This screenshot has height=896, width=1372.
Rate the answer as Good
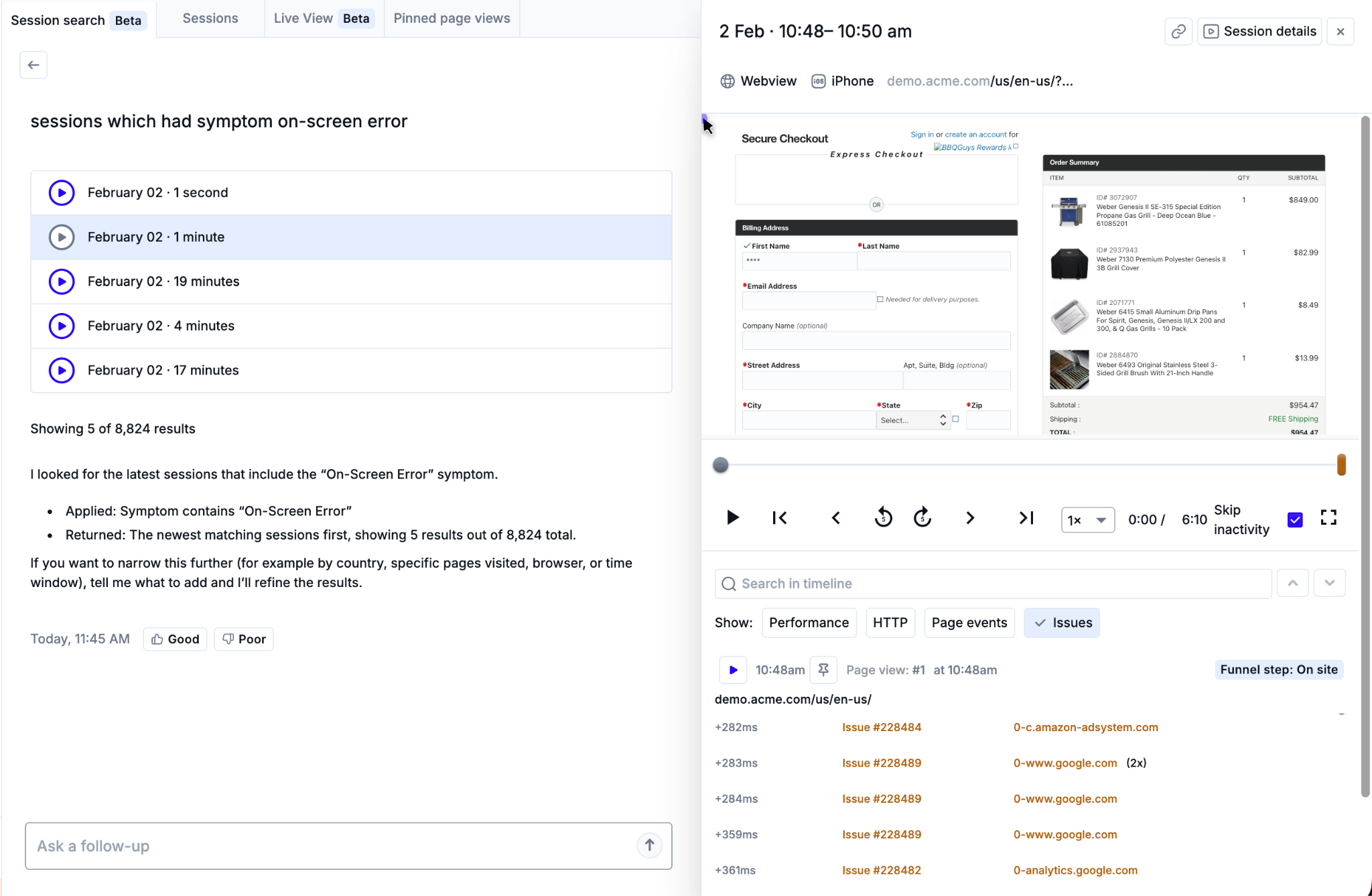pos(175,639)
